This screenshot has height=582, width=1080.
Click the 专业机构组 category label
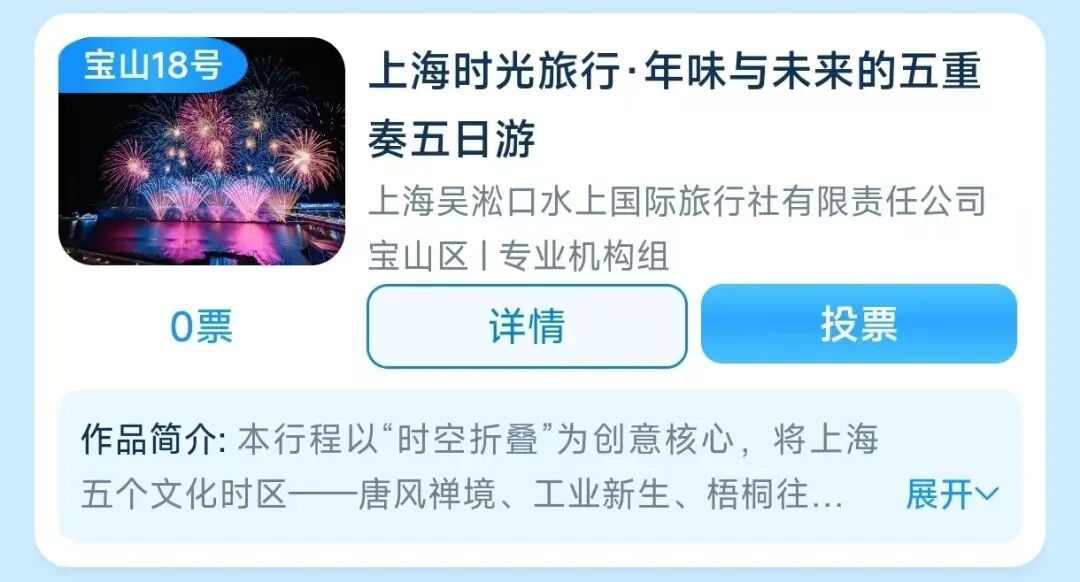[x=583, y=256]
